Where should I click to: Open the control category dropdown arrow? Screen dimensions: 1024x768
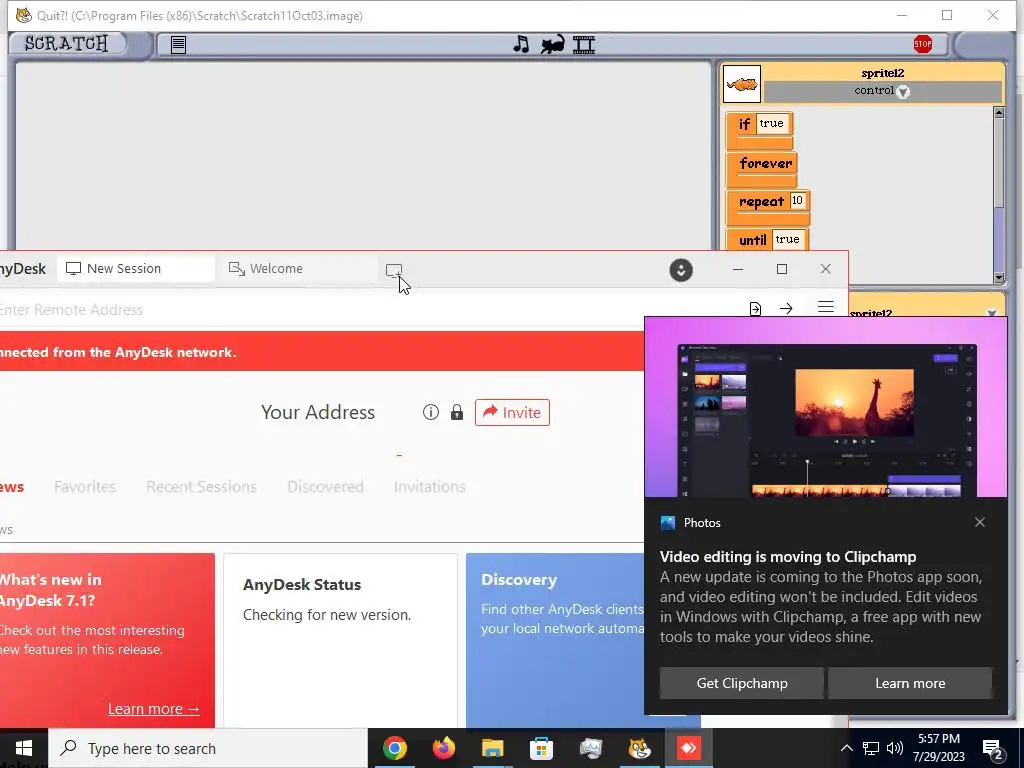pos(903,92)
